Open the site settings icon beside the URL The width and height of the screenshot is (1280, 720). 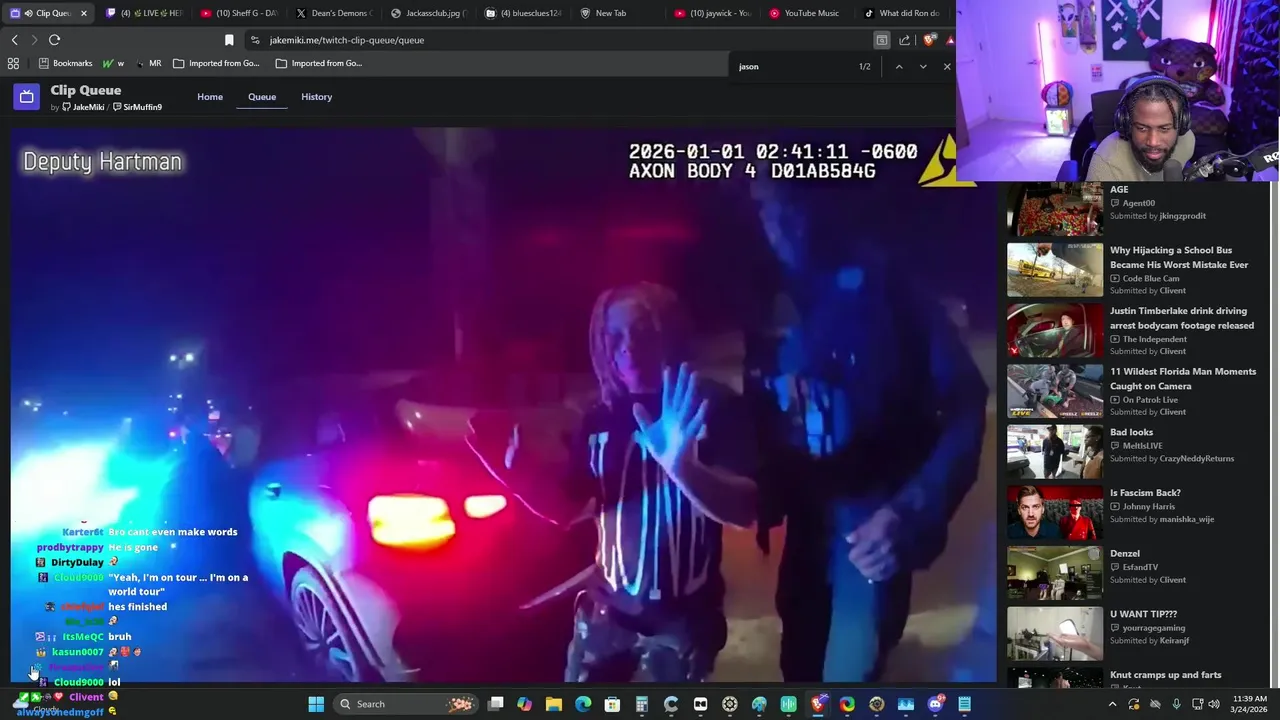[255, 40]
